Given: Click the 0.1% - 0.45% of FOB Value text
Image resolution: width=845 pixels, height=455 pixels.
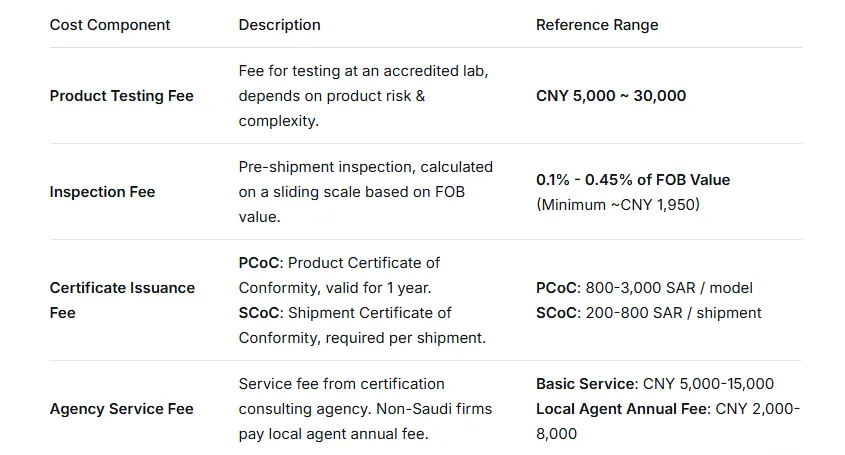Looking at the screenshot, I should pyautogui.click(x=633, y=180).
